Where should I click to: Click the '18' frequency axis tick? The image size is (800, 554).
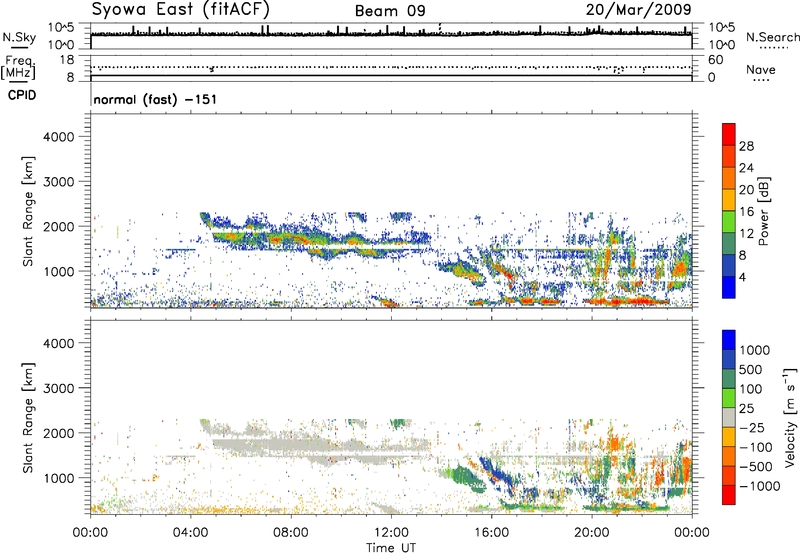67,60
